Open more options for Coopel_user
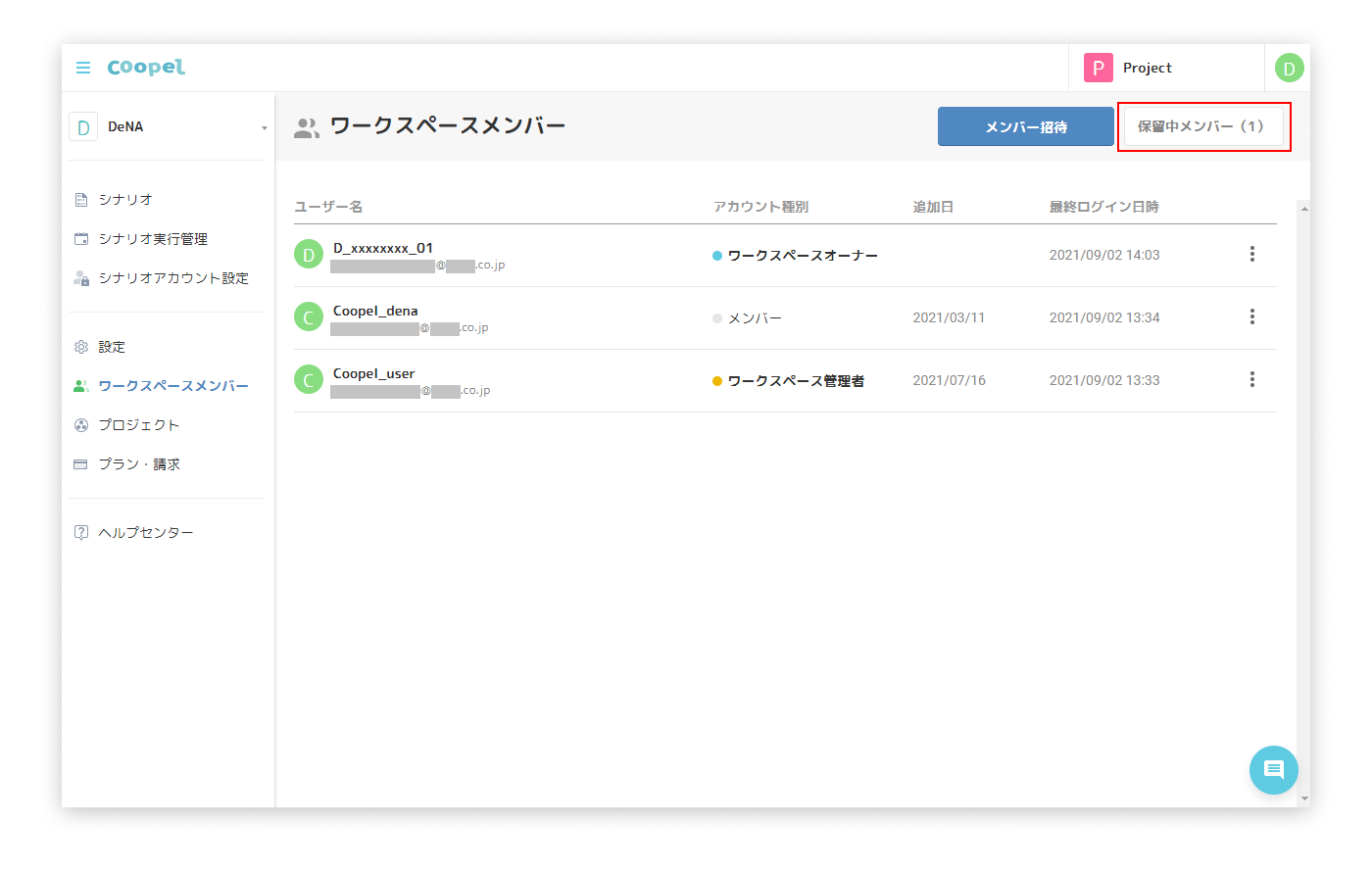Screen dimensions: 1372x874 pos(1251,380)
